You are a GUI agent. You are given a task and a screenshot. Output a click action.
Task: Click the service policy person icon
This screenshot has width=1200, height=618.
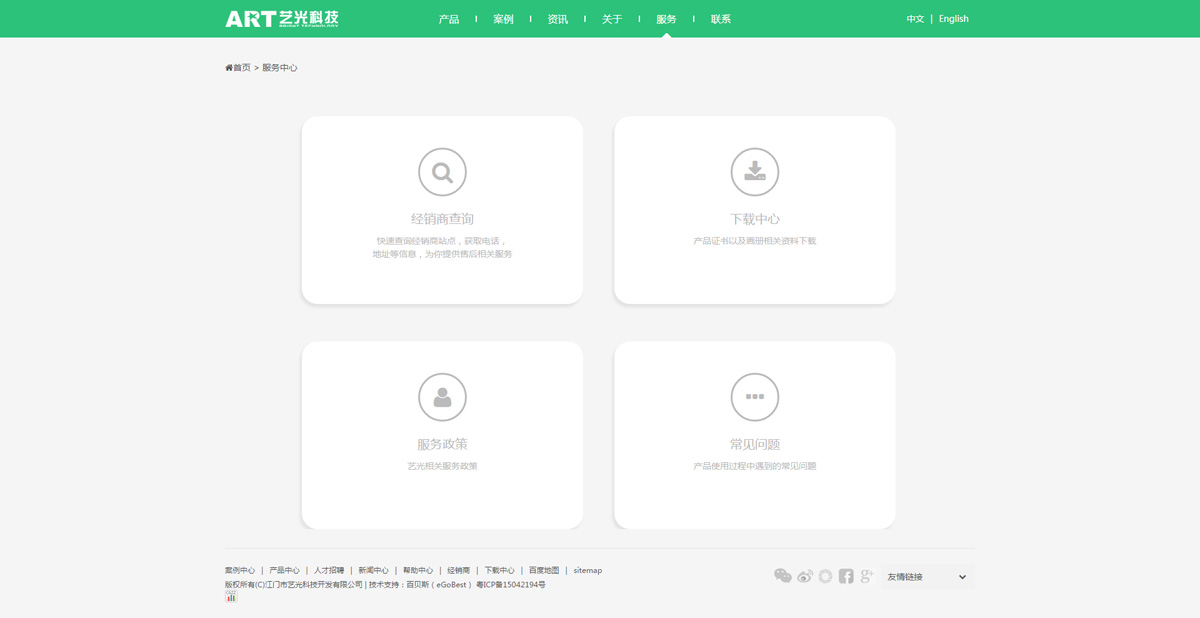pyautogui.click(x=442, y=397)
